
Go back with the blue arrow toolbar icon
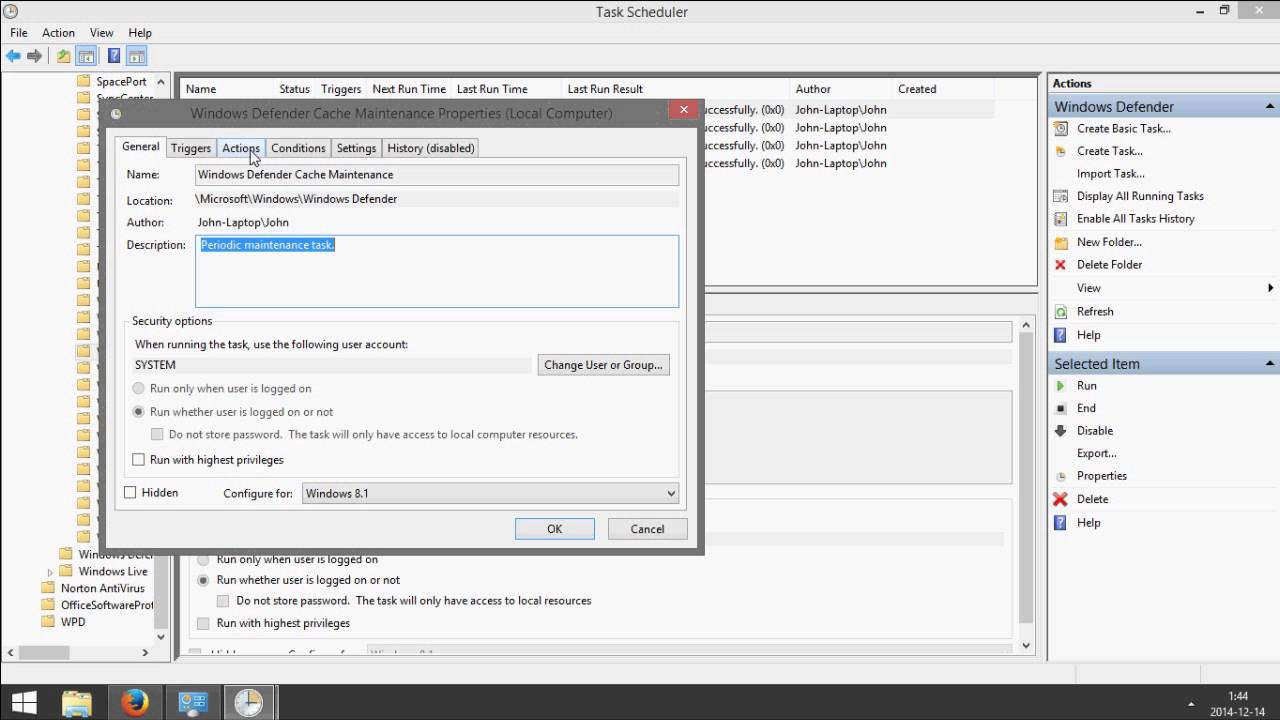pos(13,56)
